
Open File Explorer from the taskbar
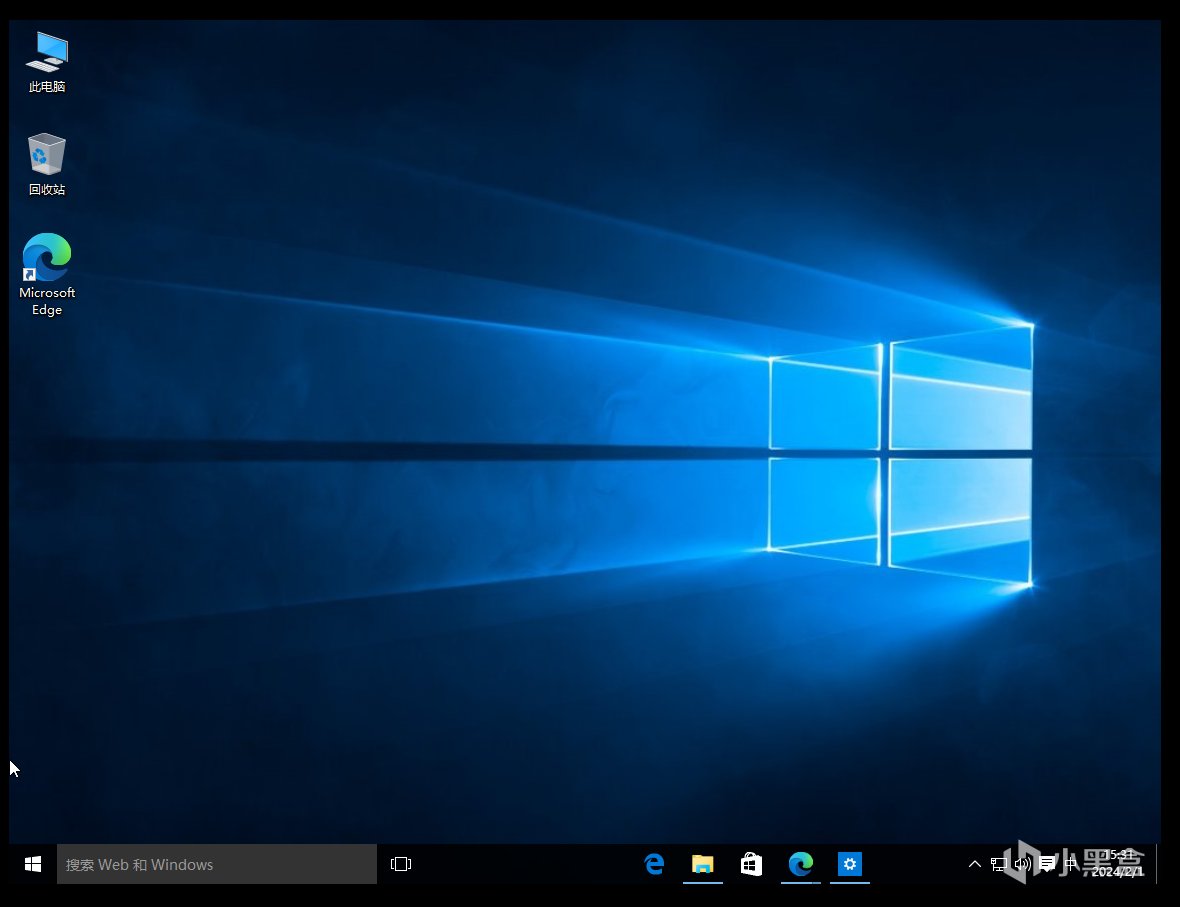click(x=703, y=864)
